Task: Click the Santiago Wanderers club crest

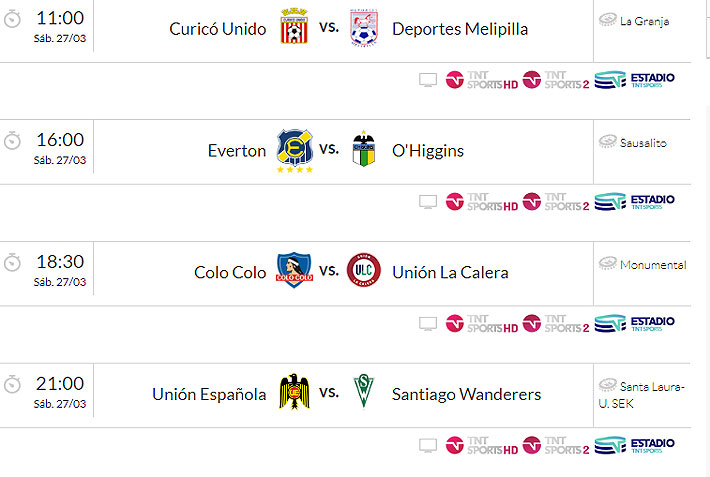Action: click(x=364, y=393)
